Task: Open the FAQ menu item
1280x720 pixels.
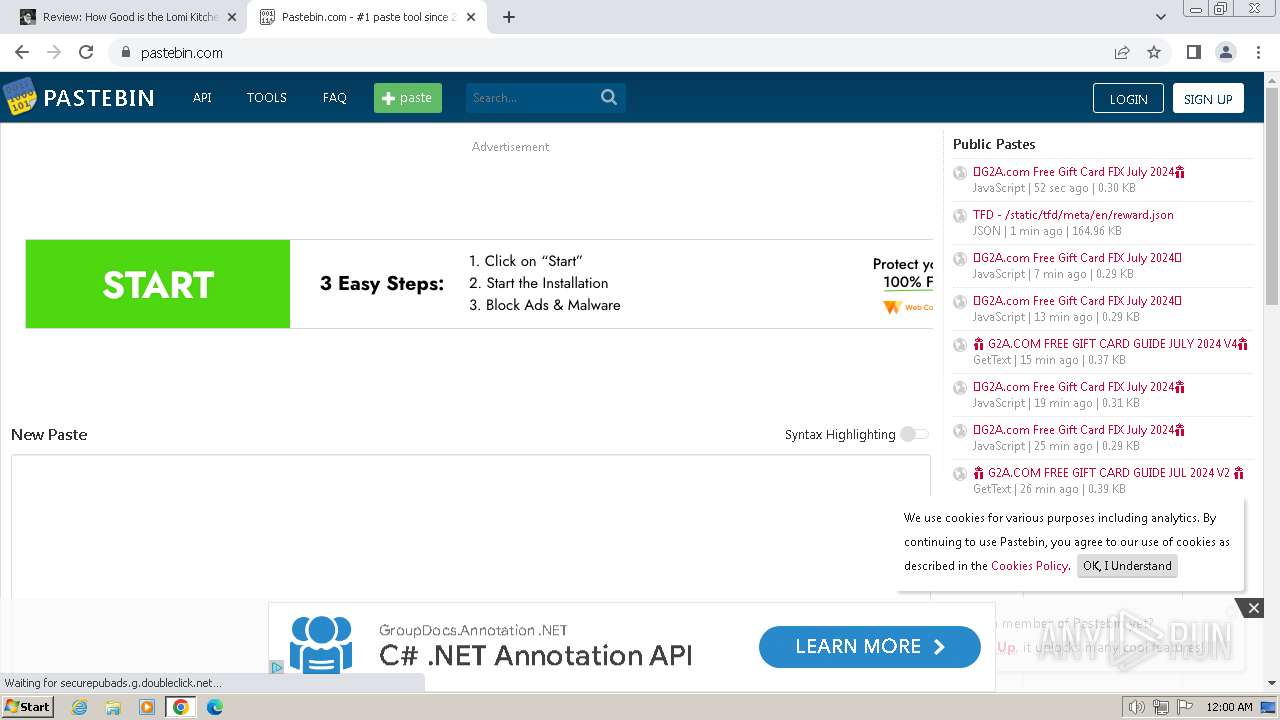Action: (335, 97)
